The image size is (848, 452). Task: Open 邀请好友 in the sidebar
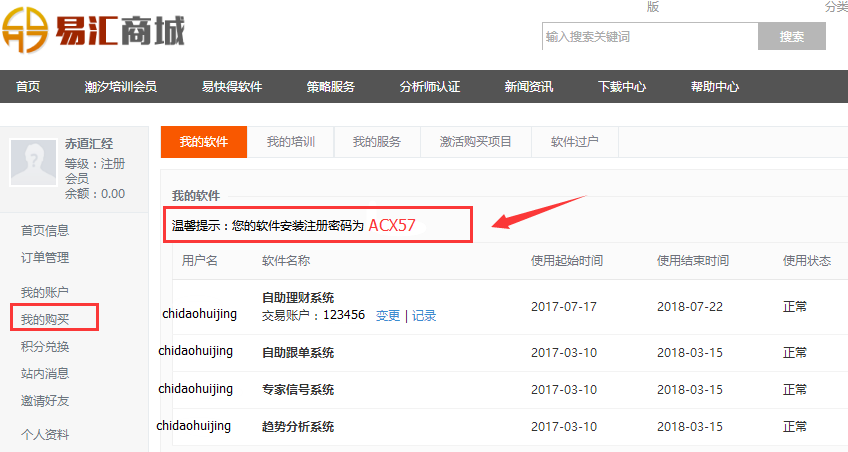(45, 401)
